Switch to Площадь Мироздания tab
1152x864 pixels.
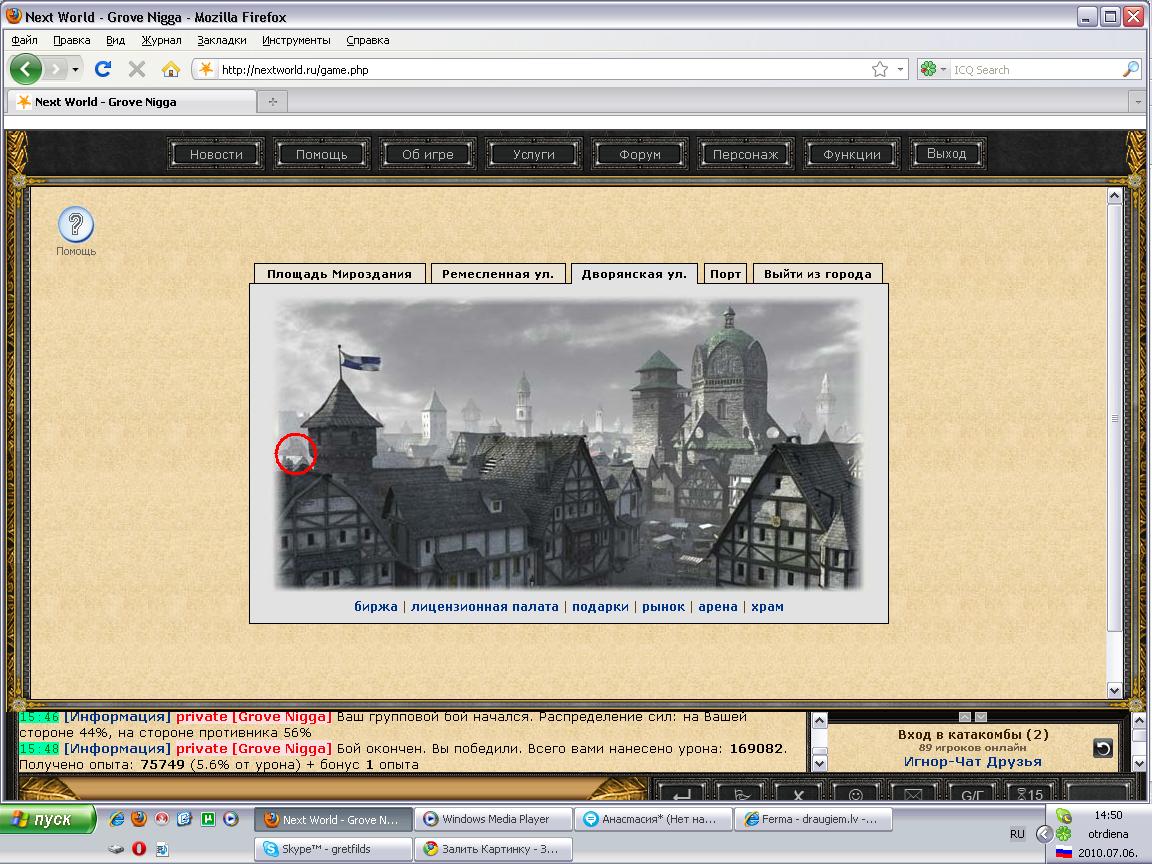click(339, 273)
